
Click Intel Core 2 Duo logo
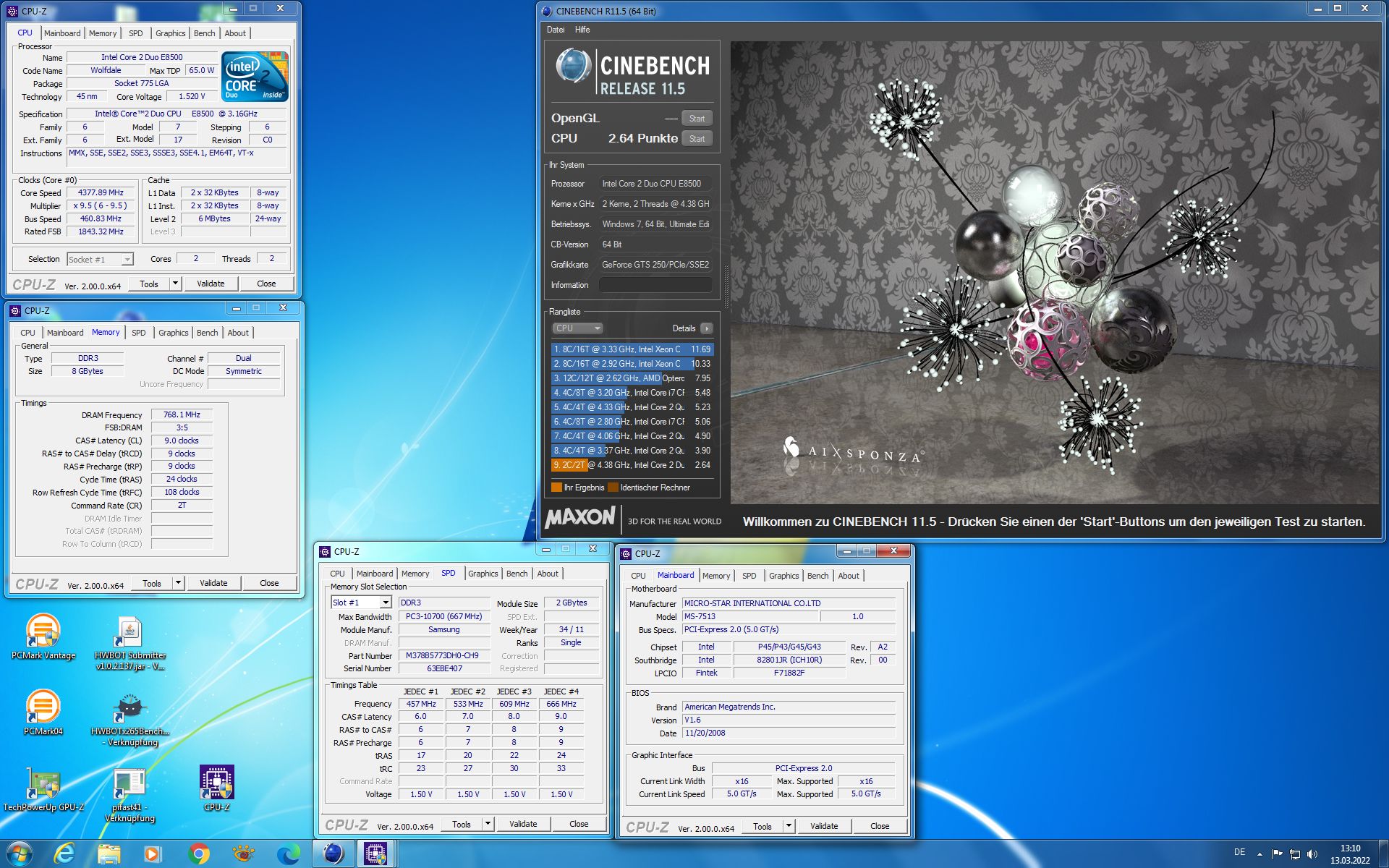(x=255, y=76)
